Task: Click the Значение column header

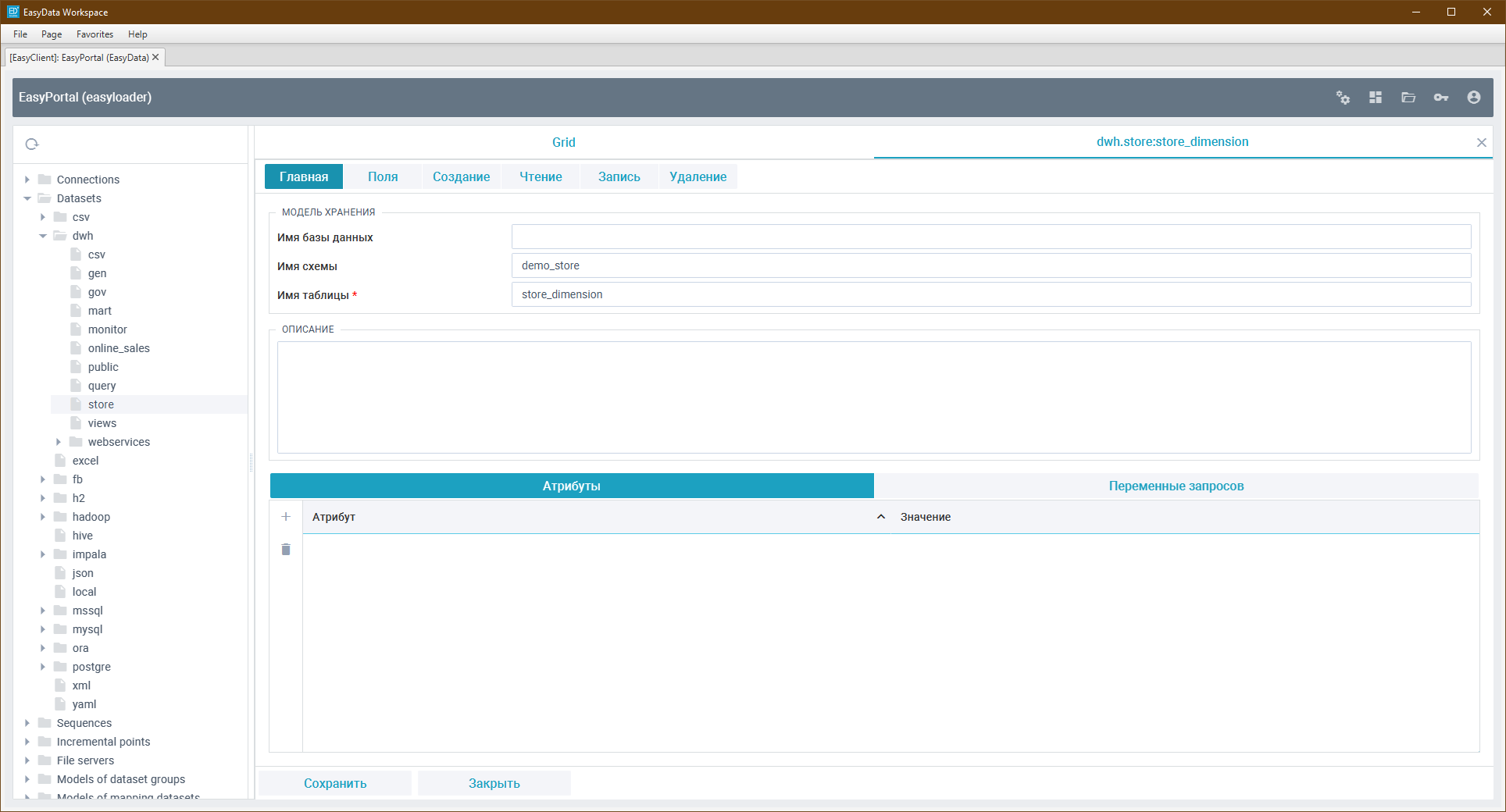Action: (x=926, y=517)
